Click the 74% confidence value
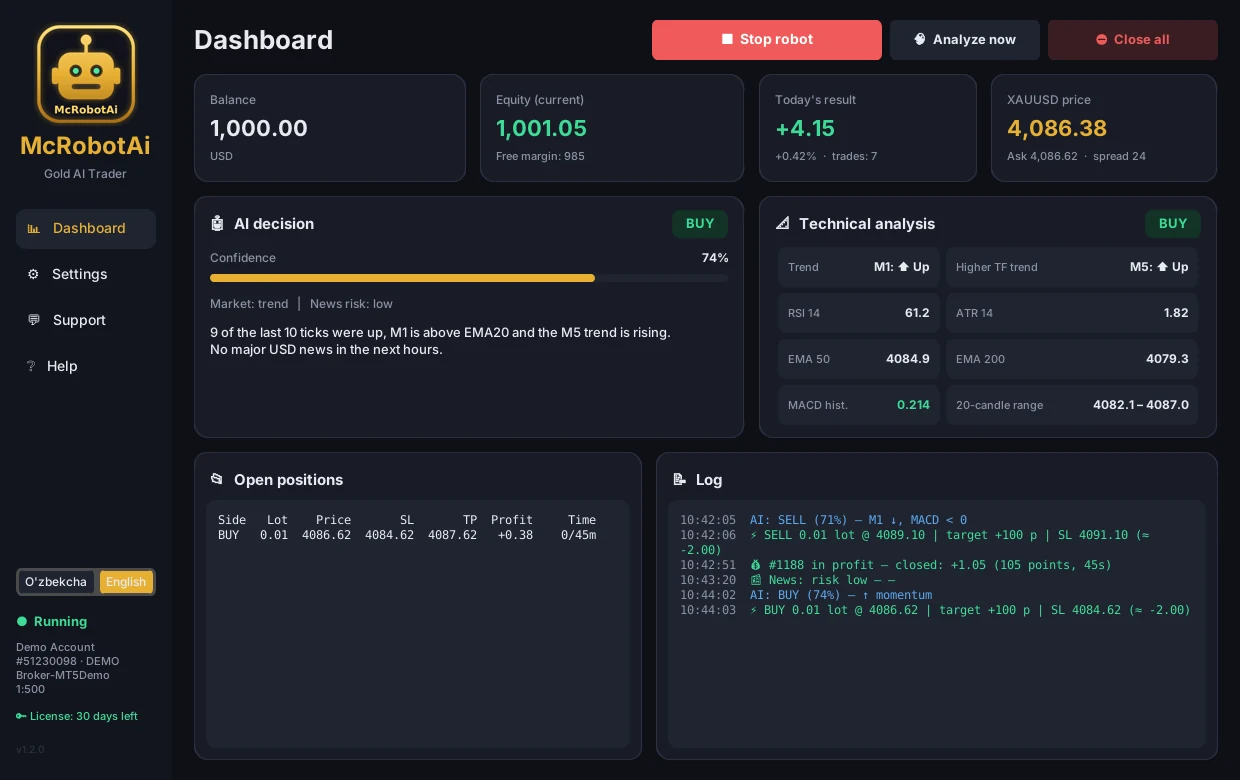 pos(715,258)
